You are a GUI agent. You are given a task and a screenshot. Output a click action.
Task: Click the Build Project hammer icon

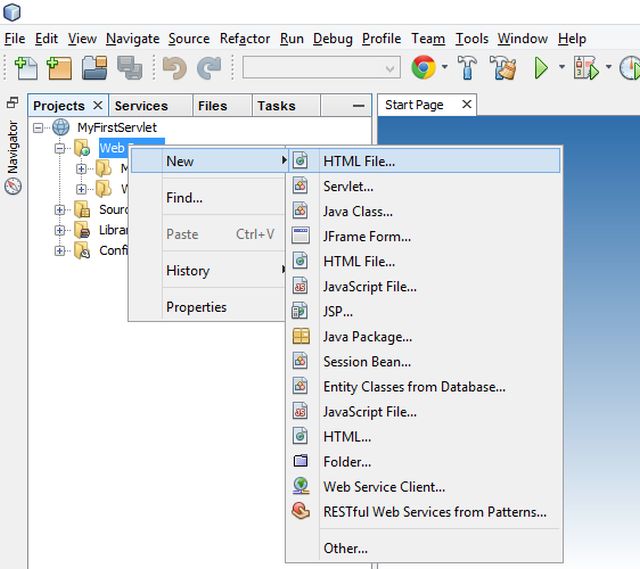pyautogui.click(x=467, y=67)
